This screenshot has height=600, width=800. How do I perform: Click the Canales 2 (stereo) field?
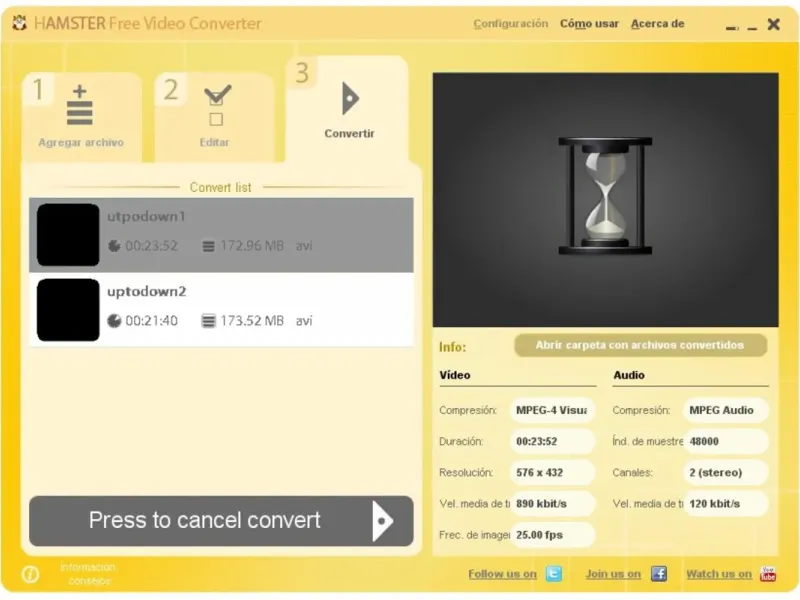[726, 473]
